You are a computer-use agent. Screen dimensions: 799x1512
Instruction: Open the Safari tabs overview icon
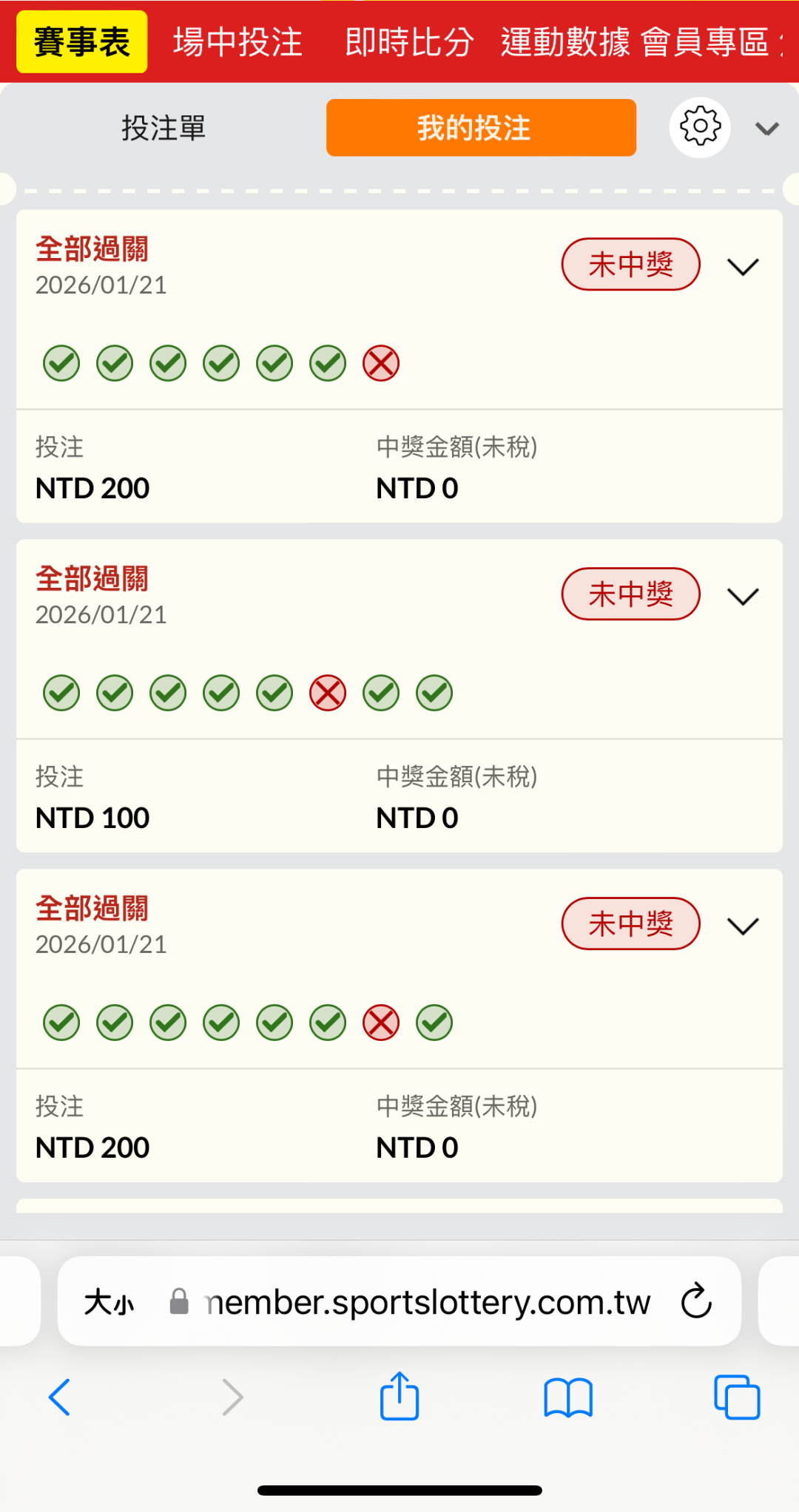click(x=737, y=1397)
